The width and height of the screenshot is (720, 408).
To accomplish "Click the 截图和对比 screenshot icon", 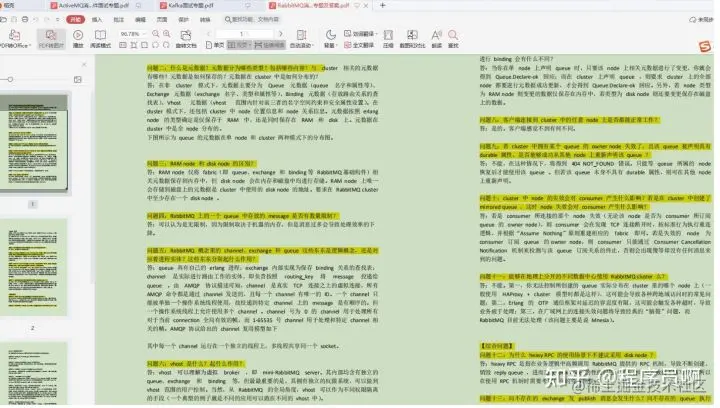I will pos(412,35).
